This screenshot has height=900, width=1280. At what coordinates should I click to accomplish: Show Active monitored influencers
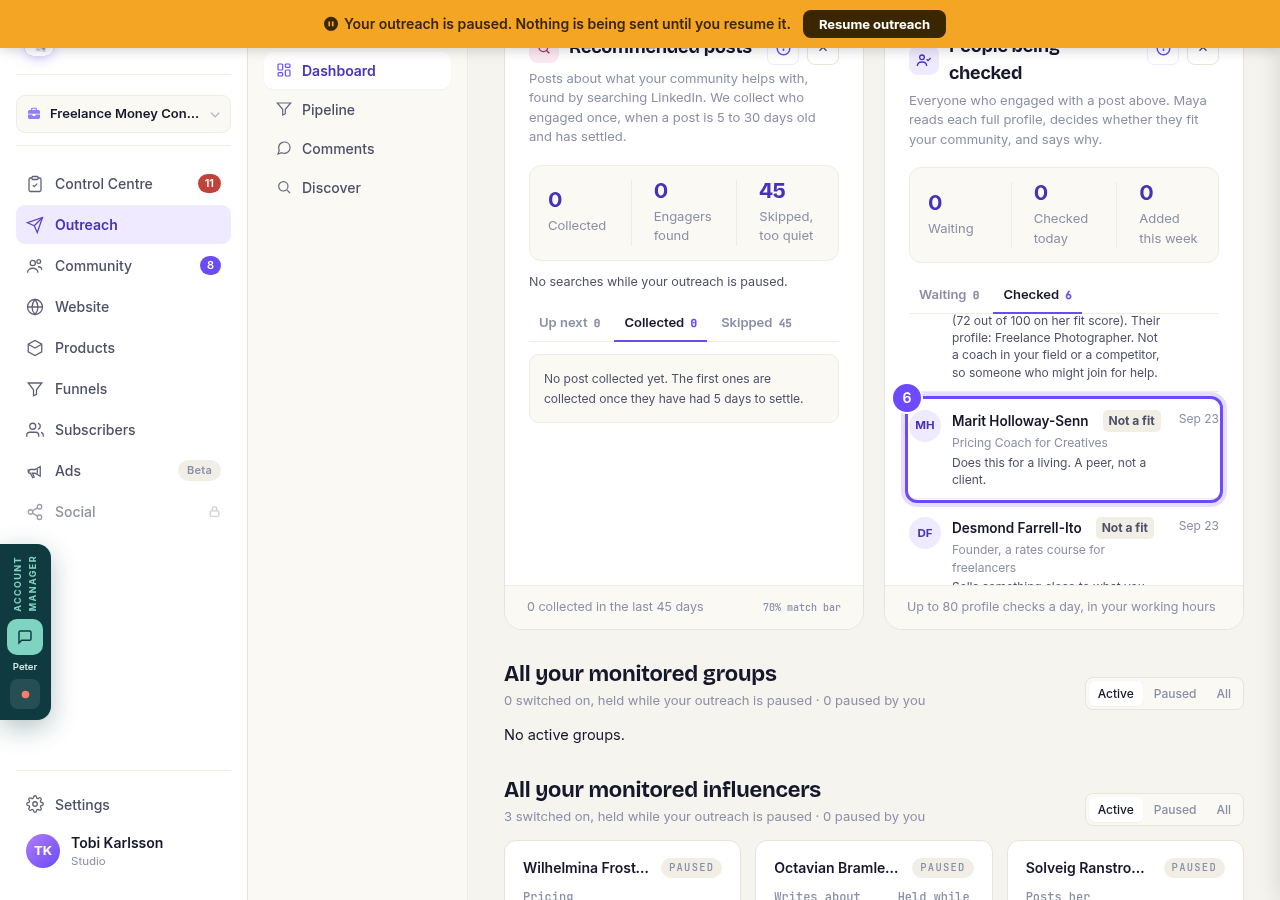1116,810
